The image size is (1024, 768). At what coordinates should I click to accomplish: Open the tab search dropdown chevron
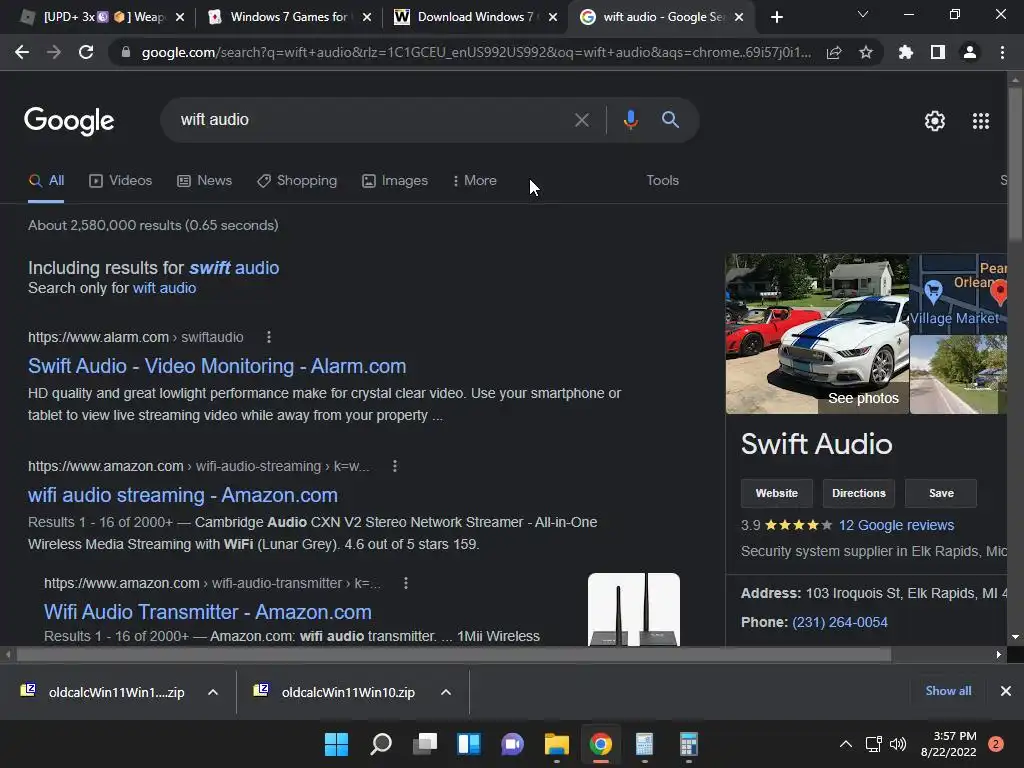tap(863, 14)
